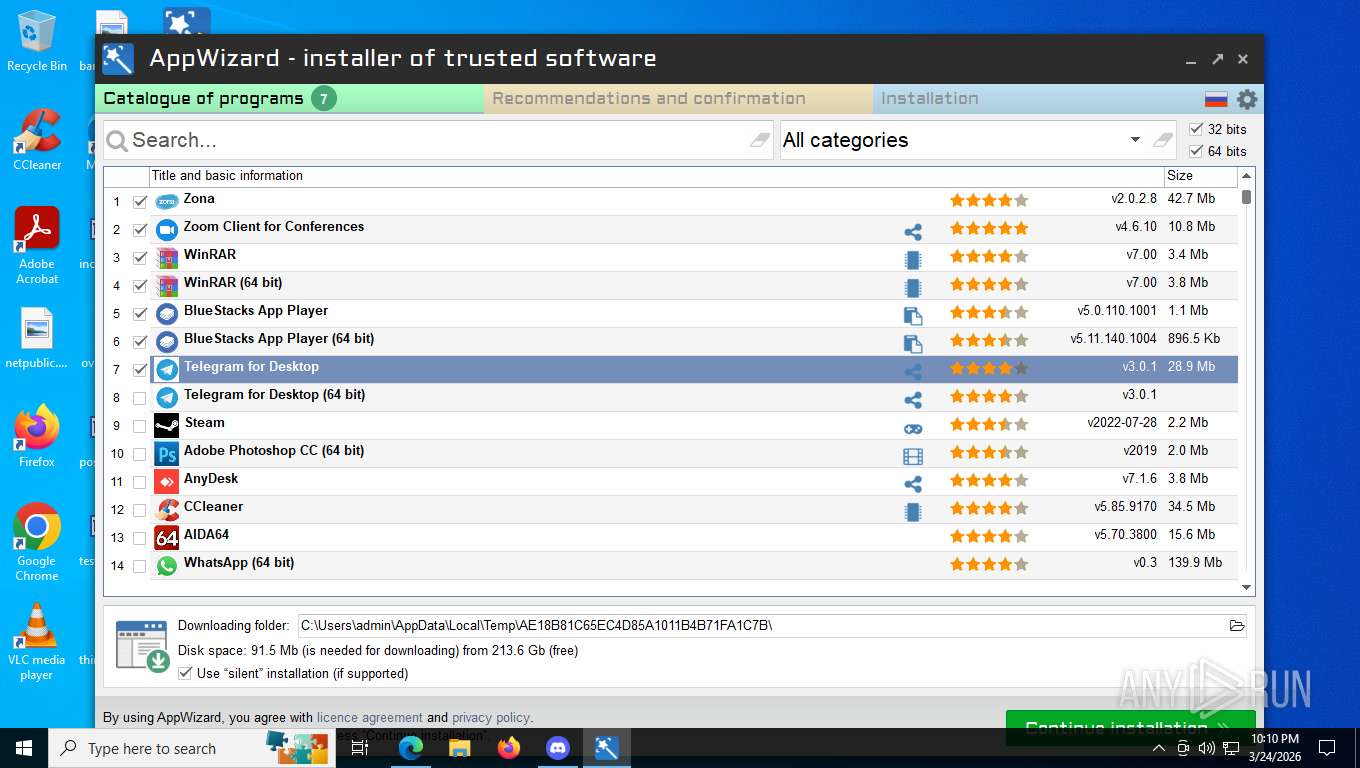The width and height of the screenshot is (1360, 768).
Task: Open the privacy policy link
Action: [x=490, y=717]
